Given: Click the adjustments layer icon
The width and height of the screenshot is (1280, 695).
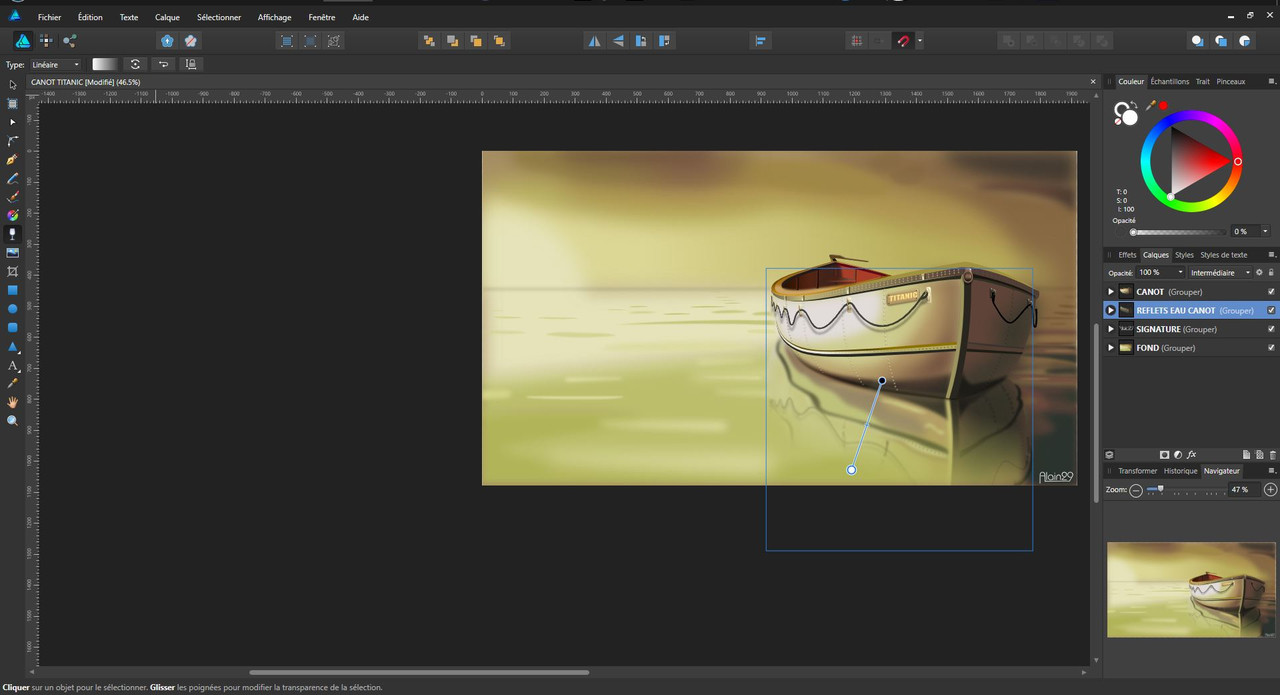Looking at the screenshot, I should point(1177,455).
